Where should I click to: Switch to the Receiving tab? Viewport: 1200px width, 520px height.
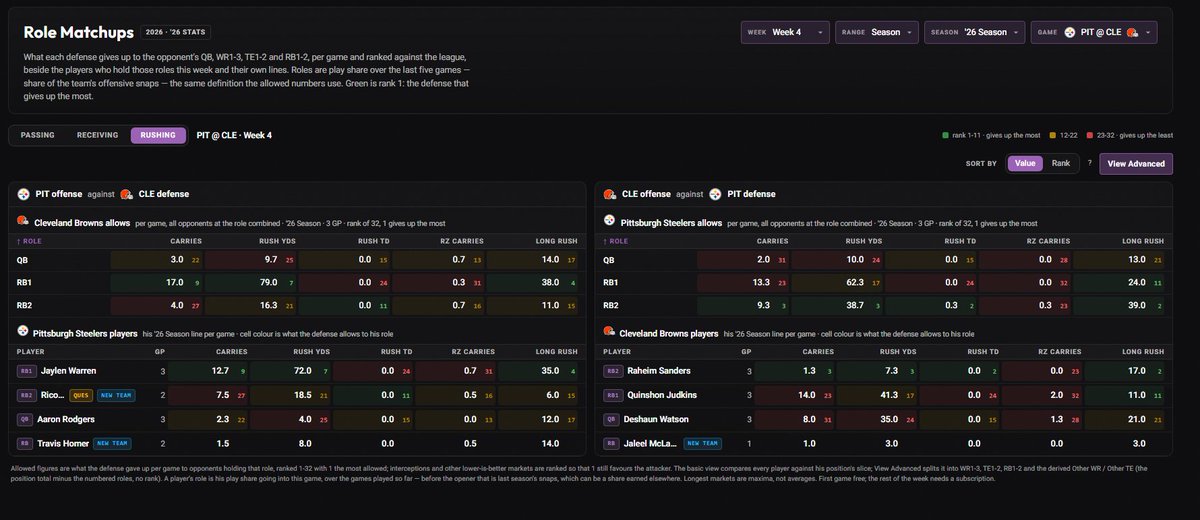pyautogui.click(x=97, y=135)
